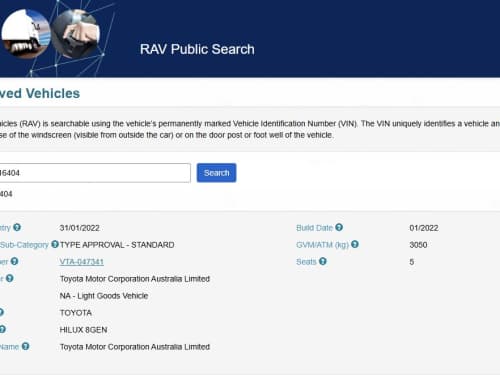Show help for Sub-Category
This screenshot has width=500, height=375.
pyautogui.click(x=55, y=244)
